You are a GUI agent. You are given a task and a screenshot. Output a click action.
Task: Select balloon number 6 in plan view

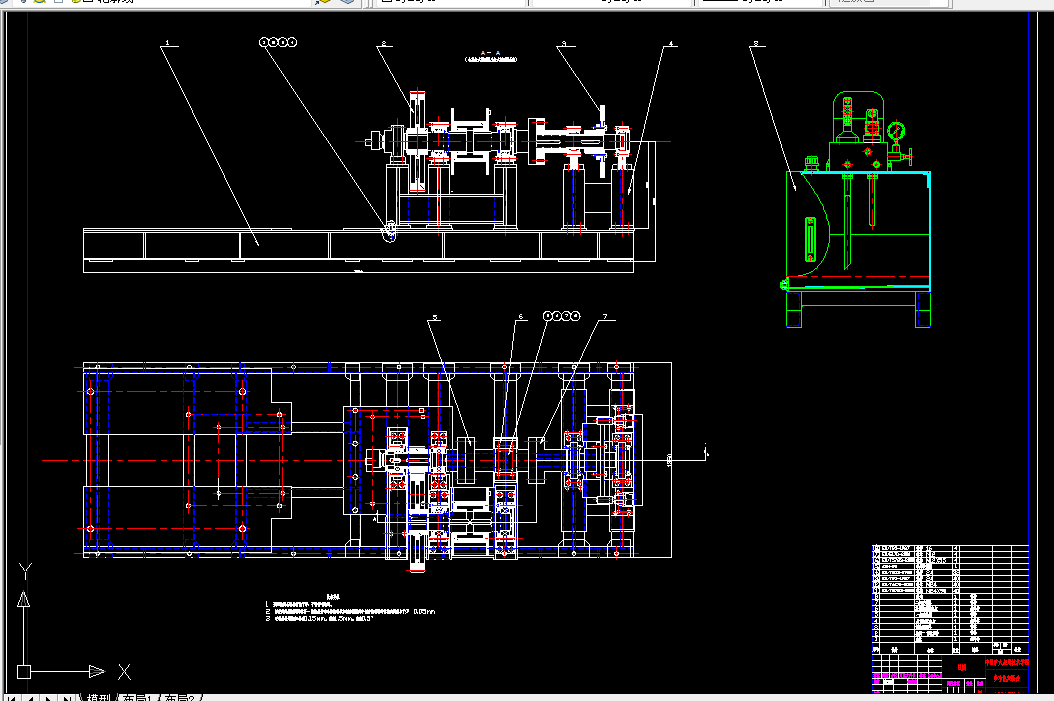point(520,317)
